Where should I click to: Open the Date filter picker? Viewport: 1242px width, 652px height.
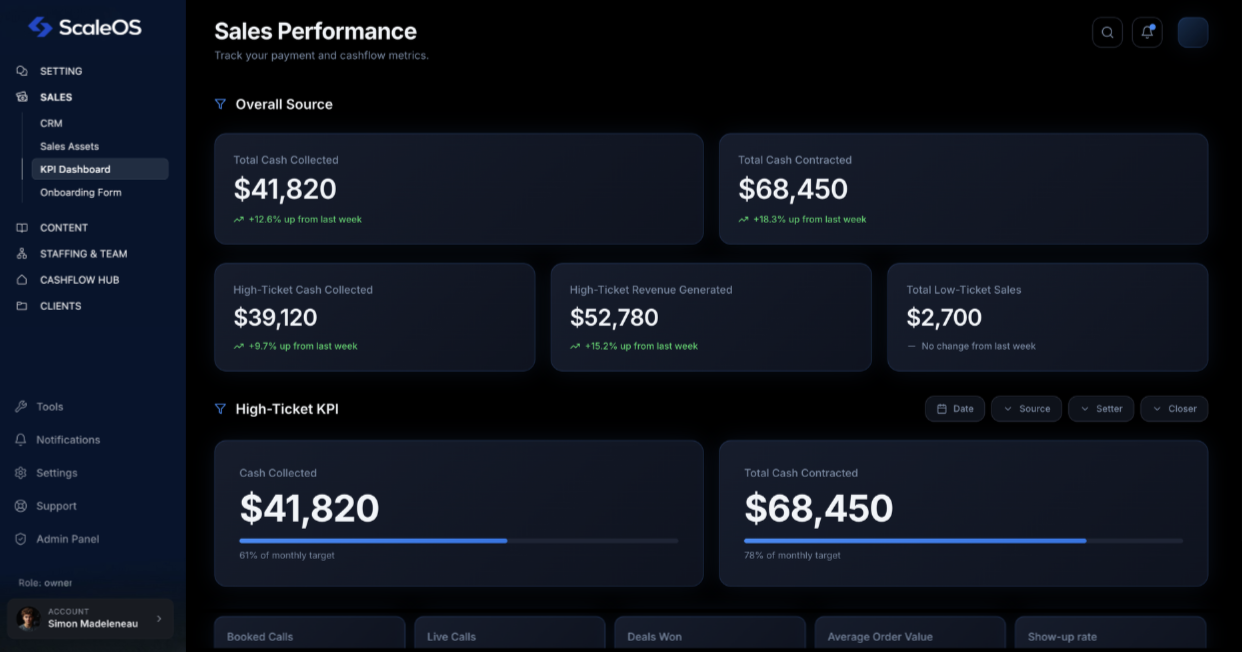[955, 409]
